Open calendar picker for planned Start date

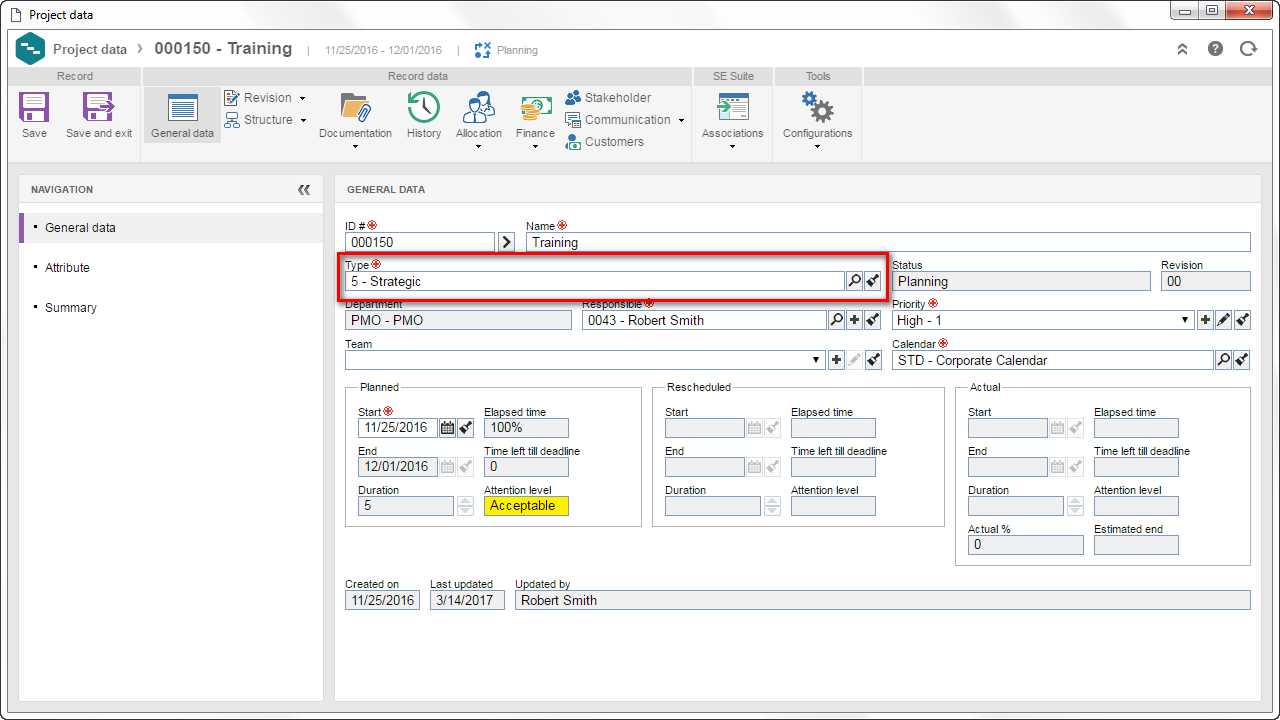click(448, 428)
